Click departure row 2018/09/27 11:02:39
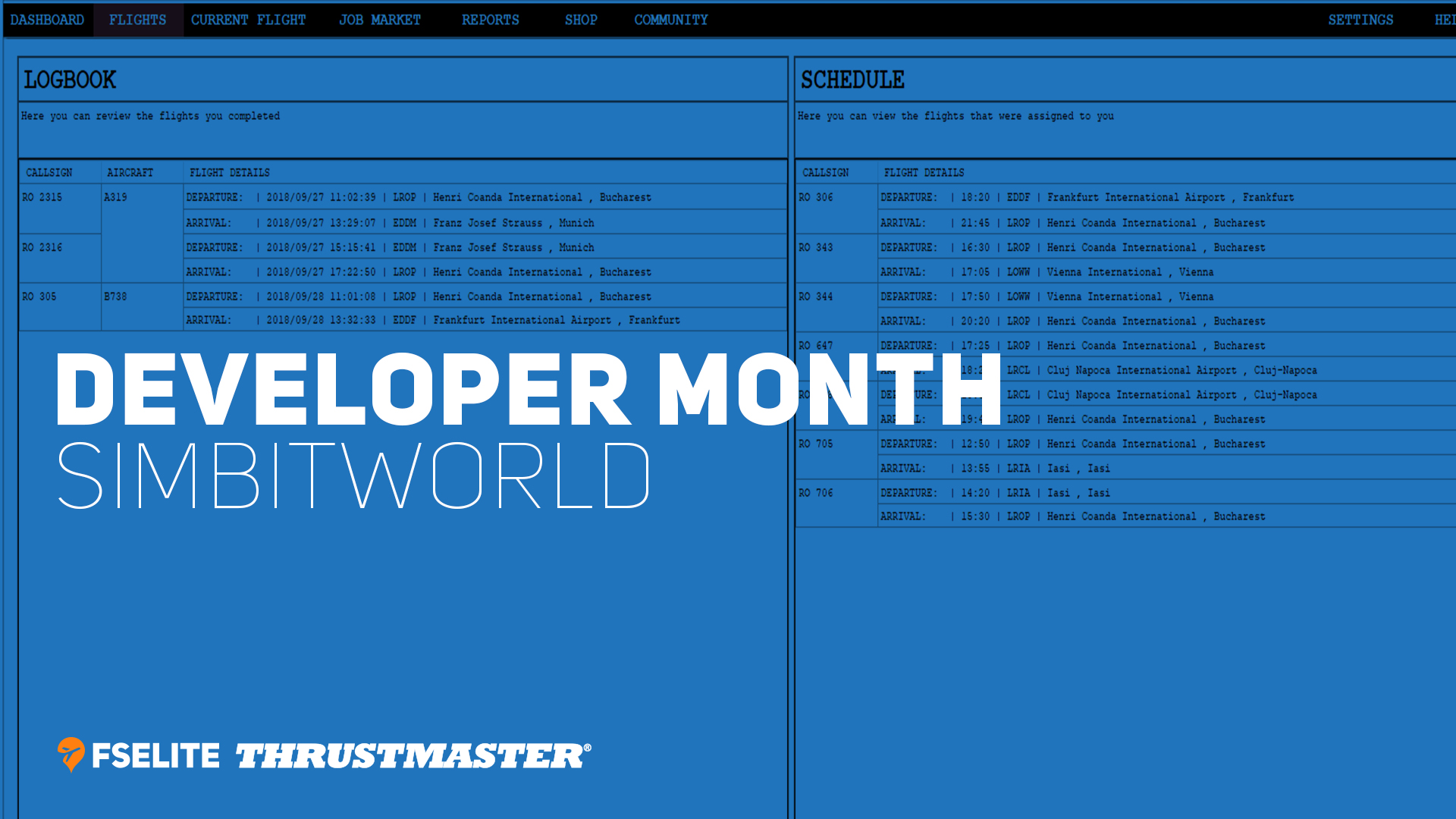This screenshot has height=819, width=1456. pyautogui.click(x=485, y=197)
